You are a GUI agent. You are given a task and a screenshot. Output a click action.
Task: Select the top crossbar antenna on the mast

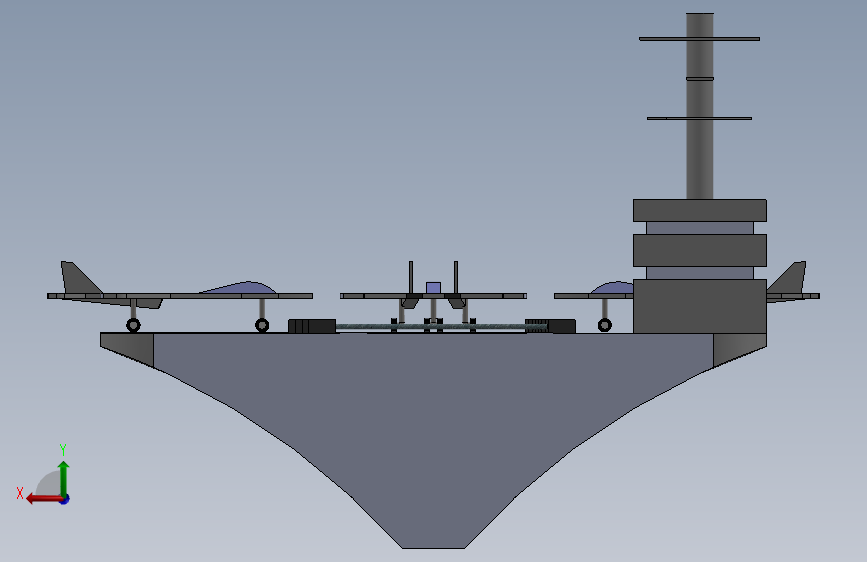699,39
